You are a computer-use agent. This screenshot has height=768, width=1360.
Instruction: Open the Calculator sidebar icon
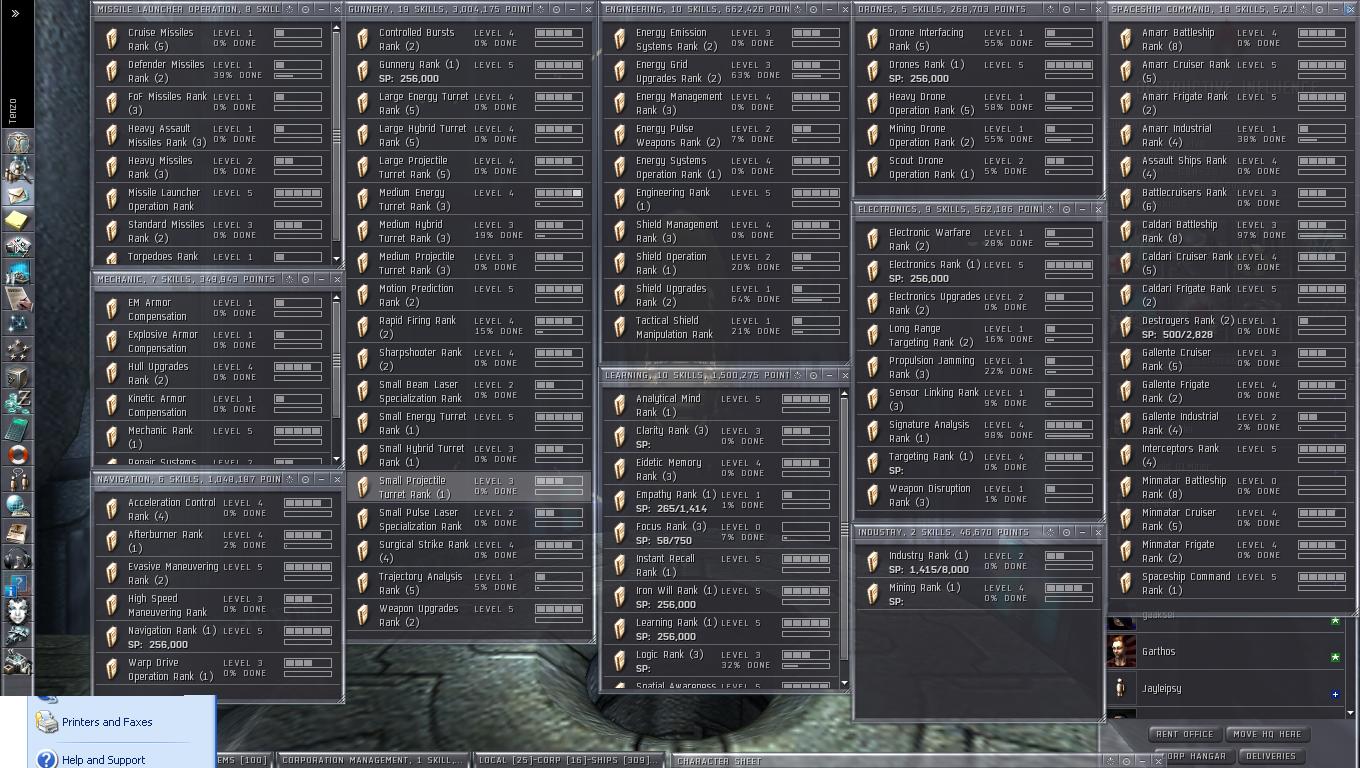17,428
